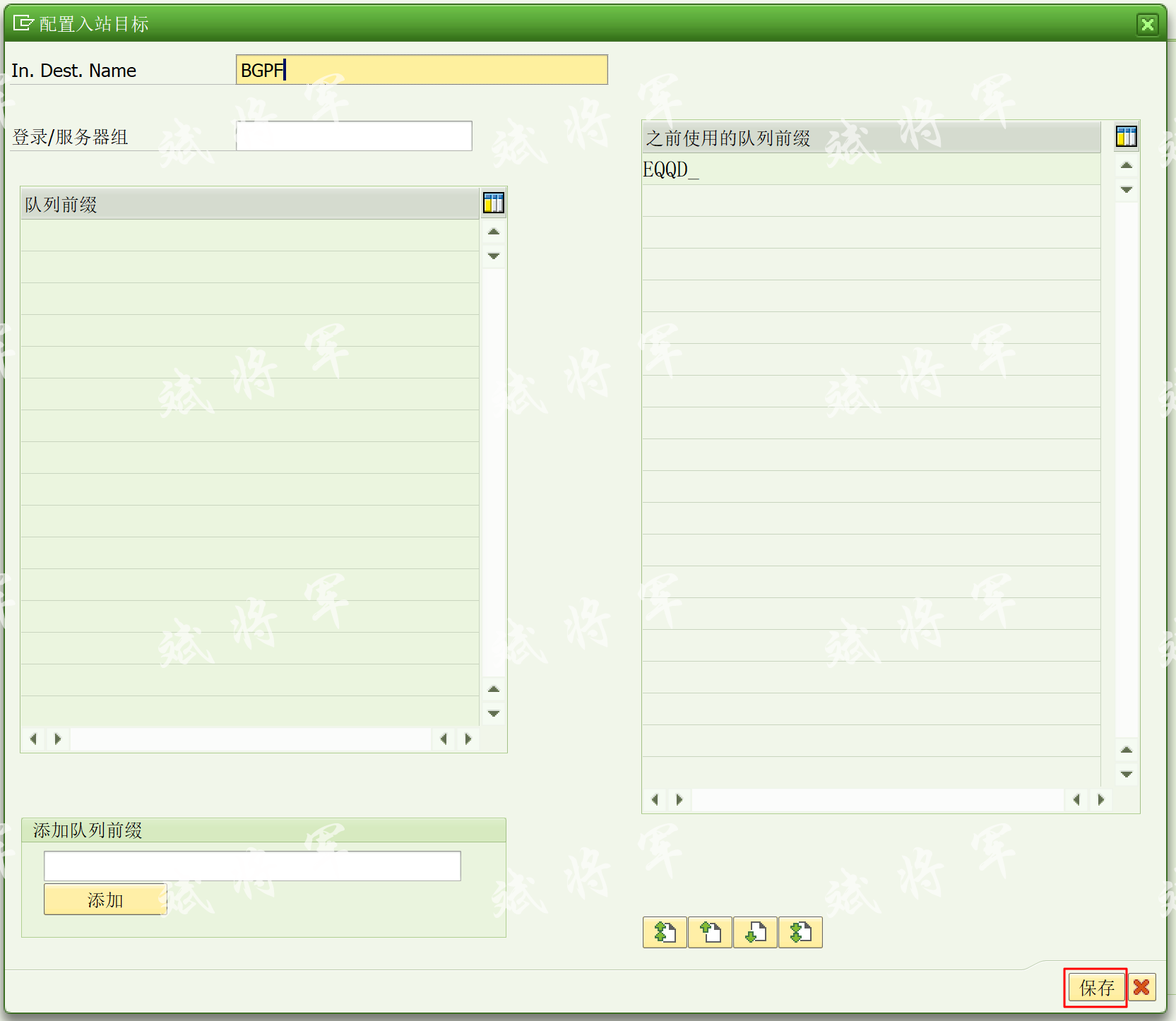Click the 之前使用的队列前缀 column header

point(871,138)
